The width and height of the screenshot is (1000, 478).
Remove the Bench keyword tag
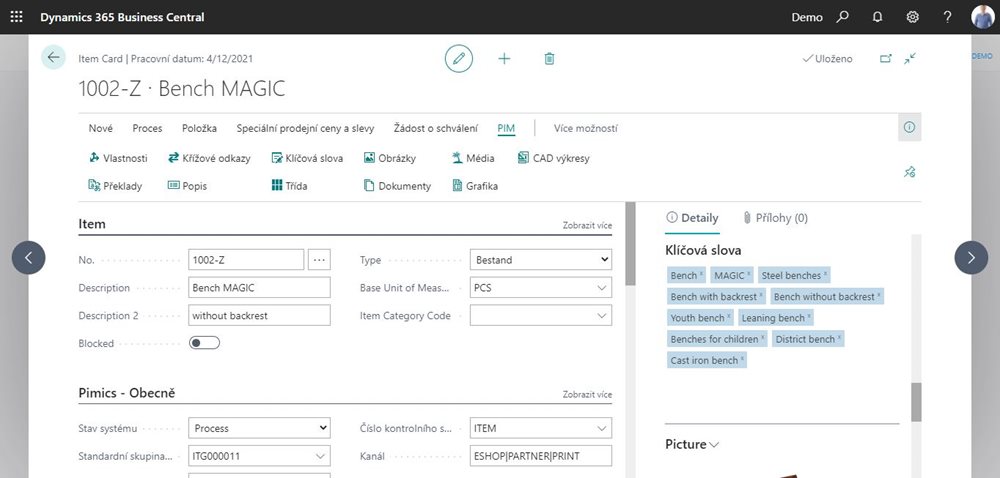pos(702,274)
